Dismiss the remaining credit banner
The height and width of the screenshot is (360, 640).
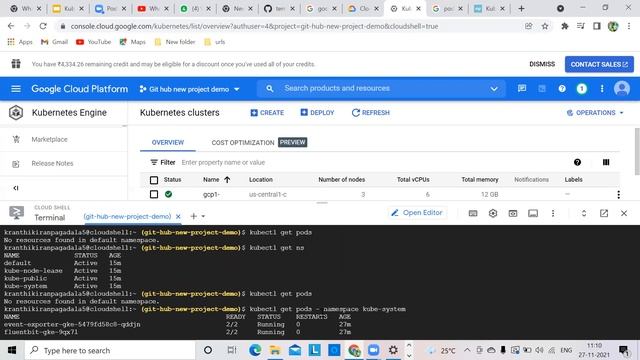(542, 64)
